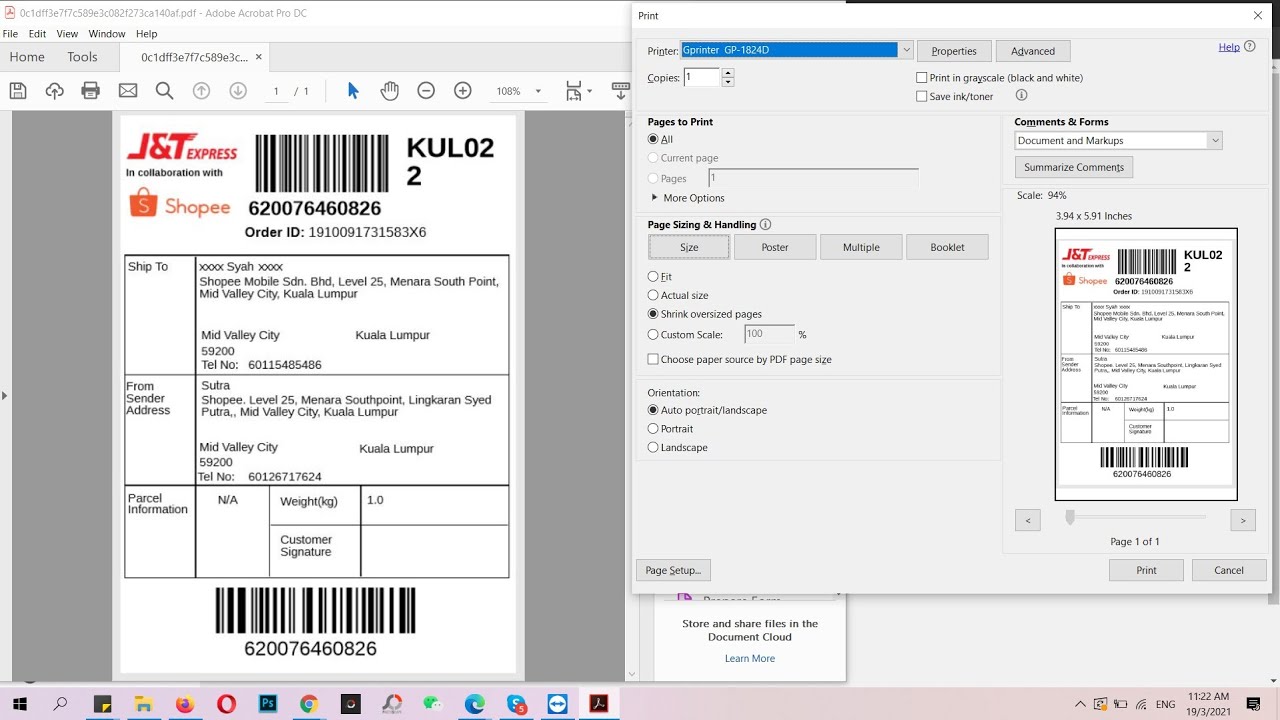Image resolution: width=1280 pixels, height=720 pixels.
Task: Open Google Chrome from the taskbar
Action: click(308, 704)
